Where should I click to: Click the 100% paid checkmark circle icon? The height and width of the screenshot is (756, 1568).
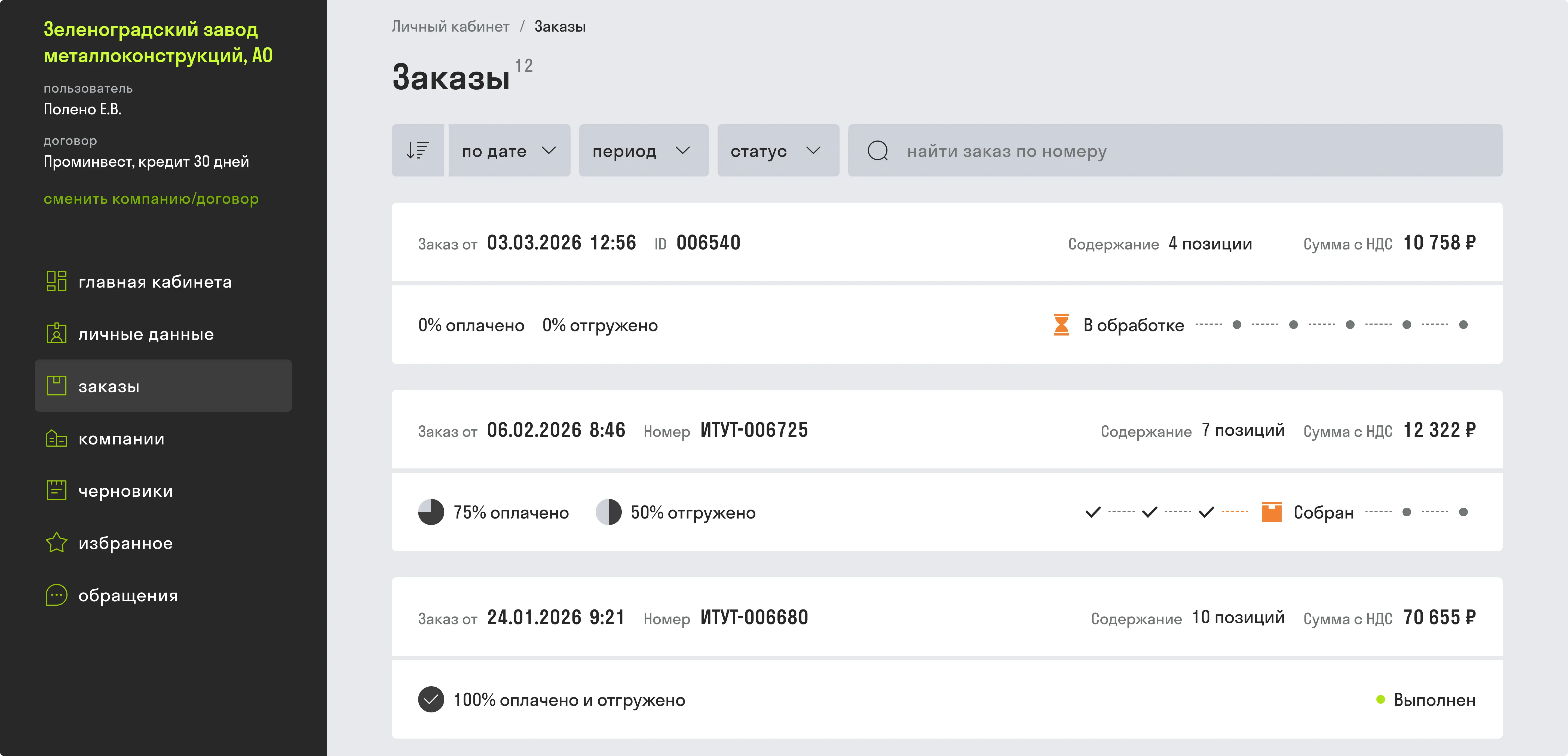(431, 699)
